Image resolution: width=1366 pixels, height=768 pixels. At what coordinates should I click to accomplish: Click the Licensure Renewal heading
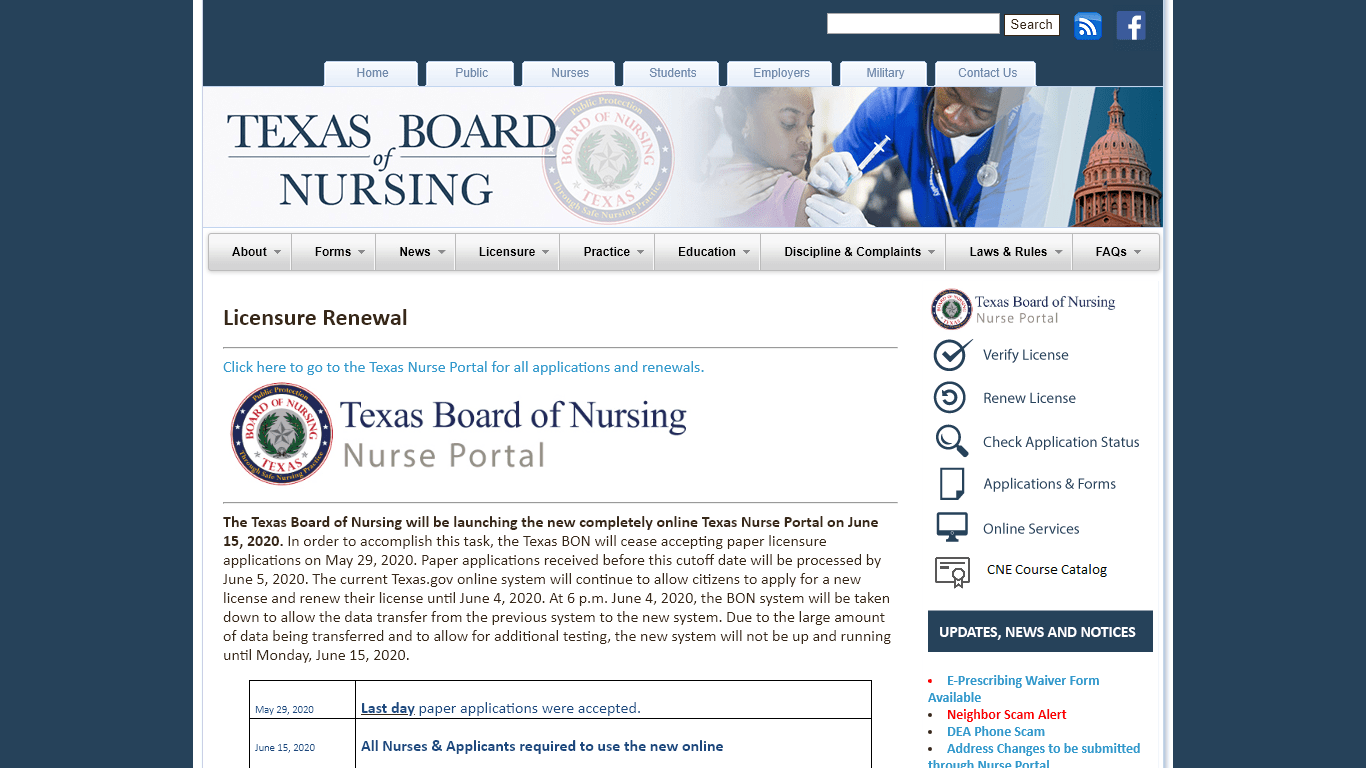tap(315, 318)
